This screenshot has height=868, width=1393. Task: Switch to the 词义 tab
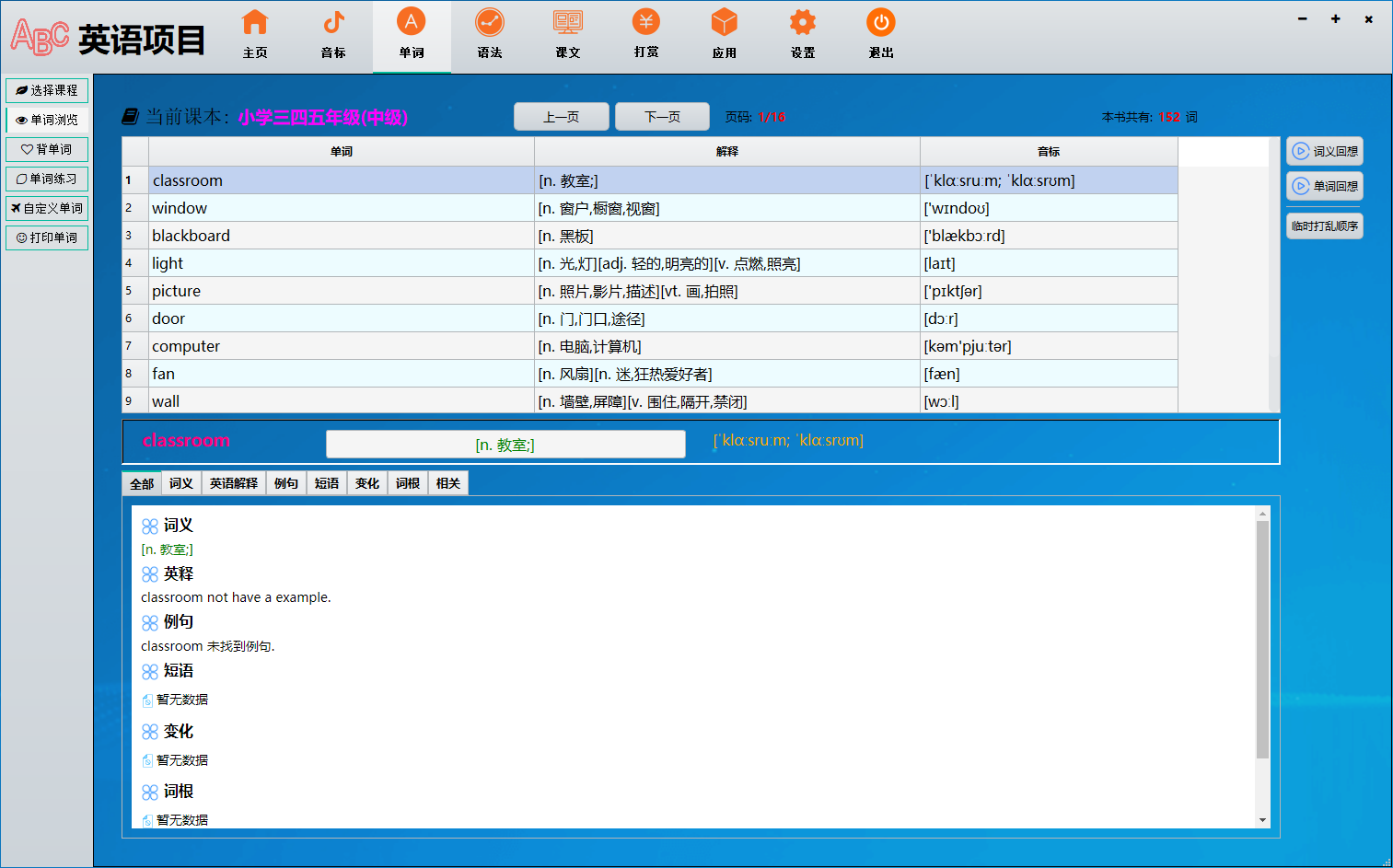181,483
